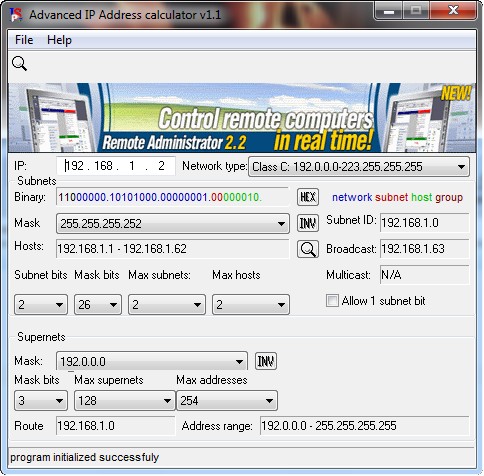Click the application icon in the title bar
The height and width of the screenshot is (476, 484).
coord(16,14)
